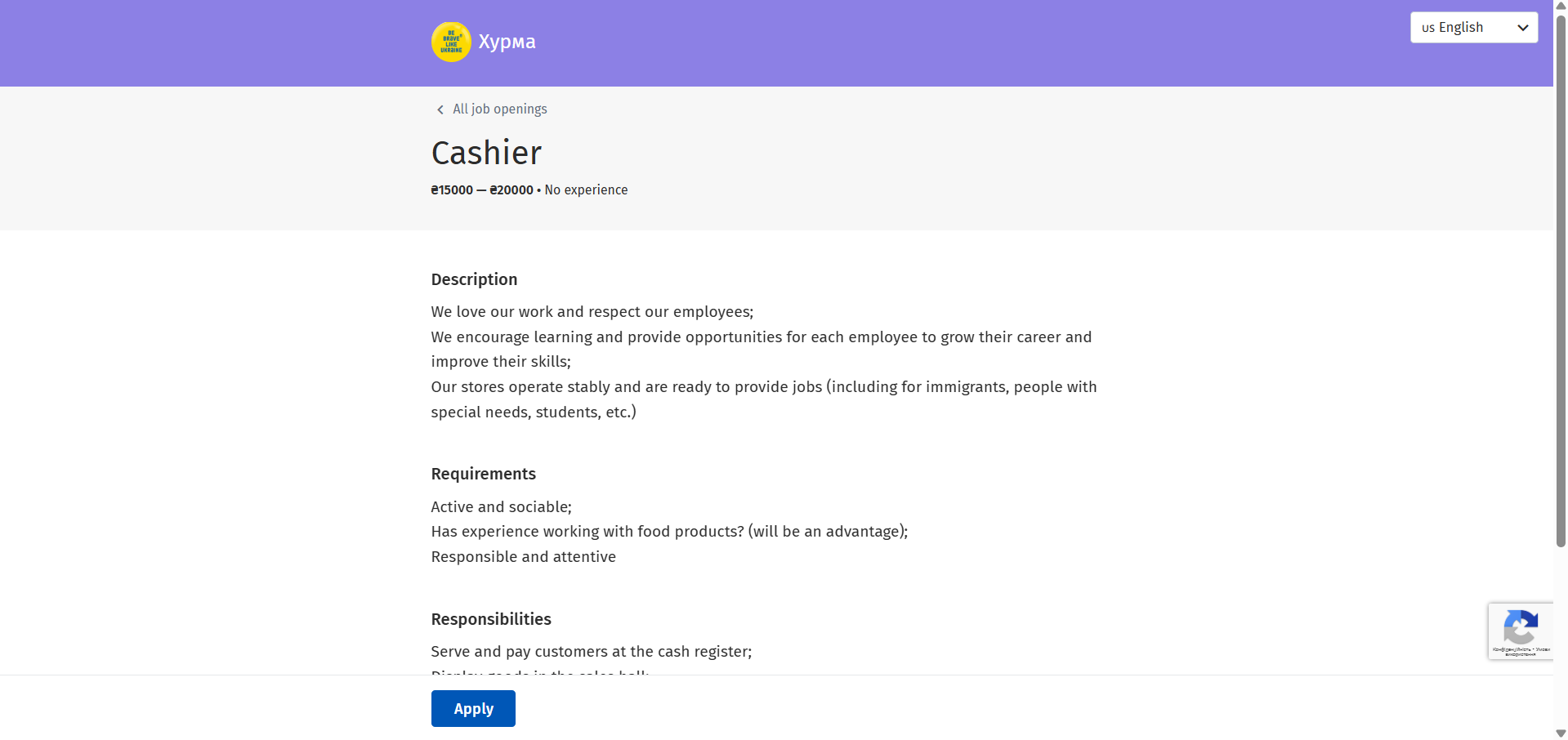The height and width of the screenshot is (740, 1568).
Task: Click the Be Brave Like Ukraine logo
Action: pos(451,42)
